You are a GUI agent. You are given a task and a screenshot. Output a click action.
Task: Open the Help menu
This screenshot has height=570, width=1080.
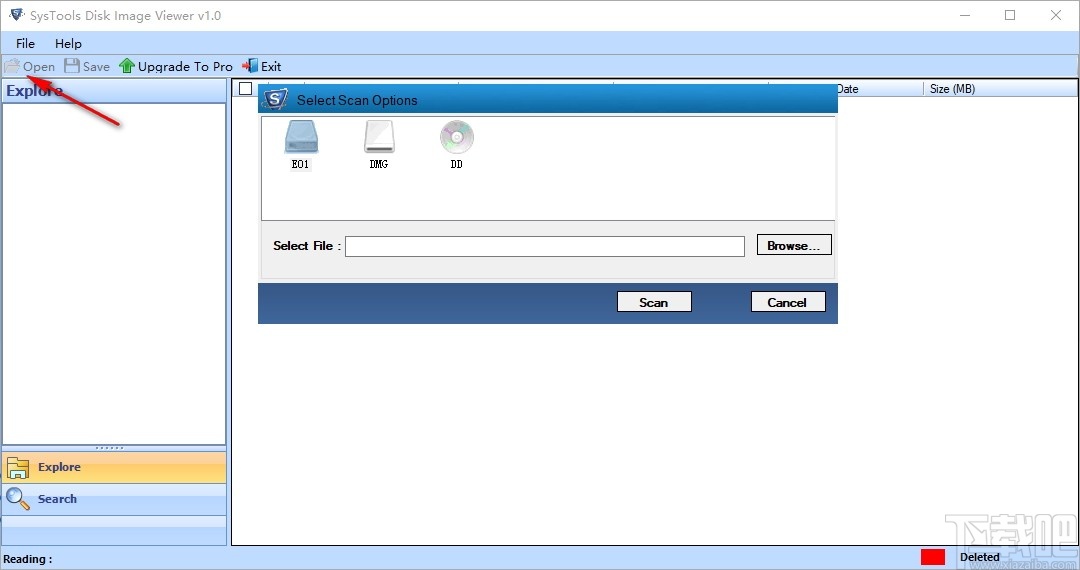68,43
